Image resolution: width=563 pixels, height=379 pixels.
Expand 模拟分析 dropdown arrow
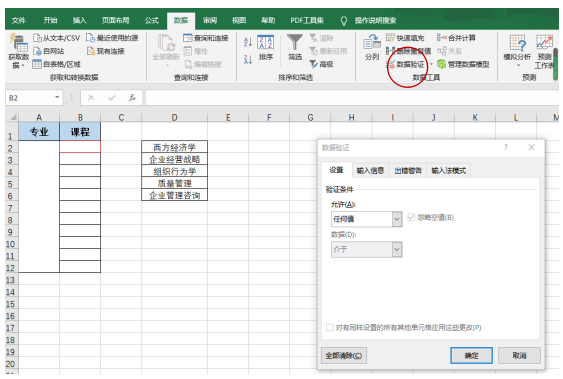[518, 65]
